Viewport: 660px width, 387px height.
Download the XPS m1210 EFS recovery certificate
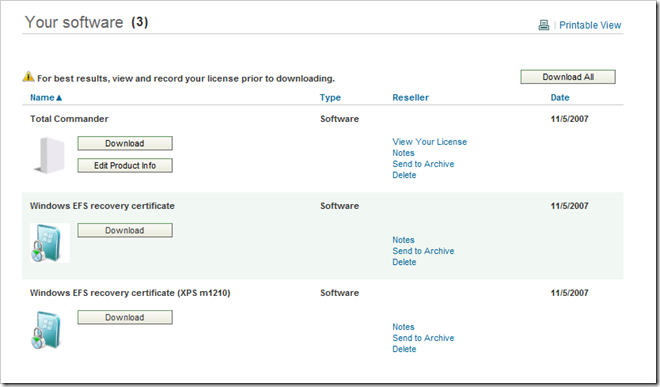125,318
